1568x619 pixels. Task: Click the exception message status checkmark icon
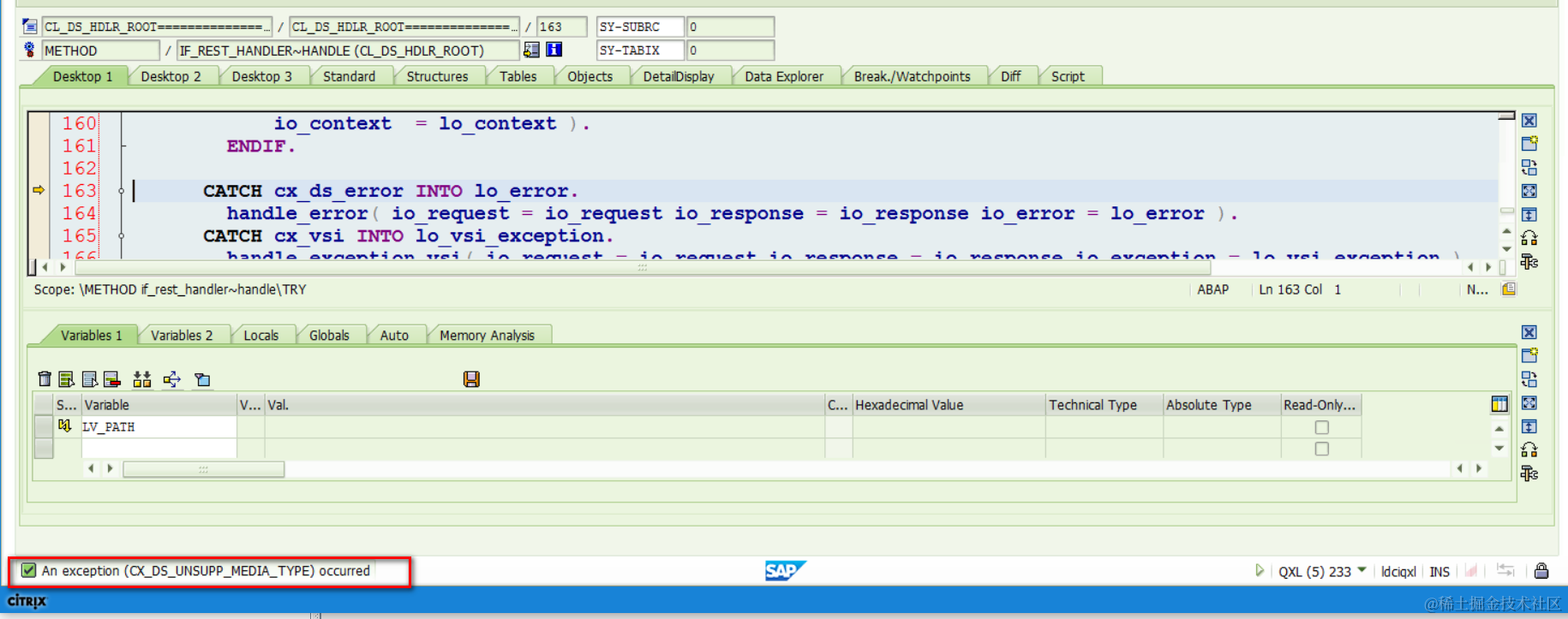29,570
